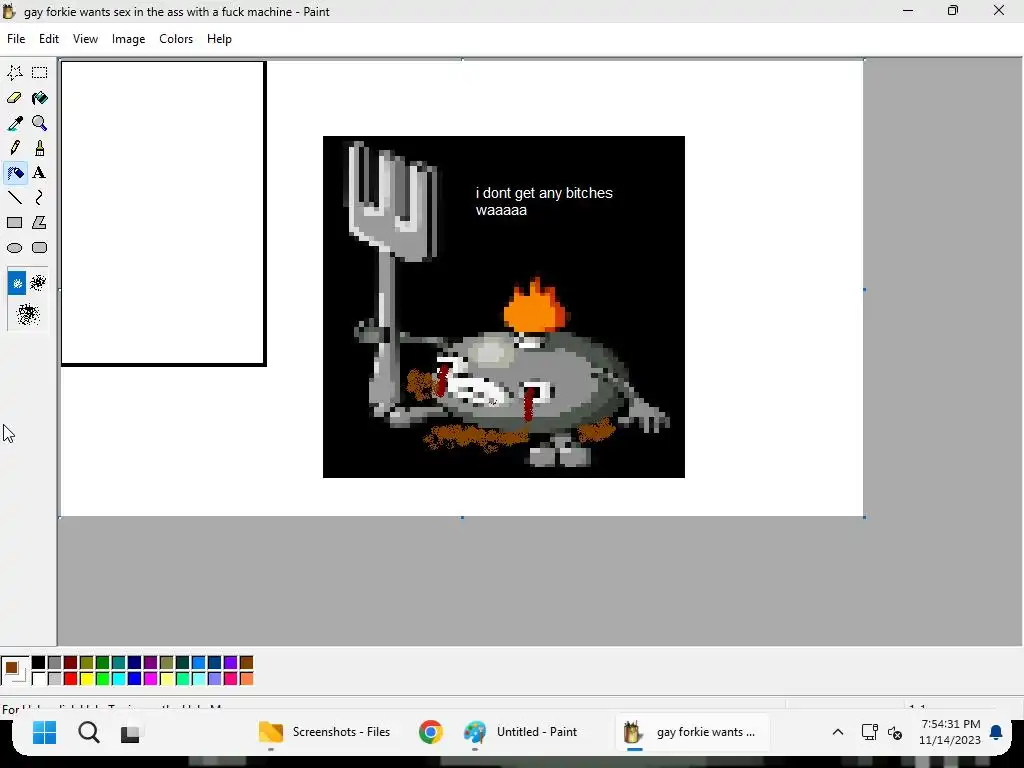The width and height of the screenshot is (1024, 768).
Task: Click the current foreground/background color indicator
Action: pos(14,671)
